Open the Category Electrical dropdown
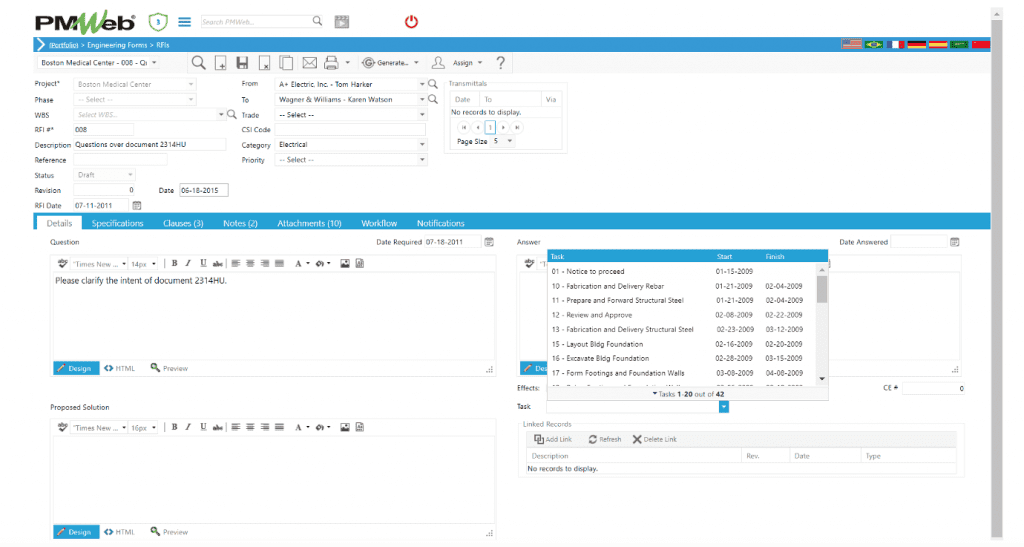 pos(422,145)
